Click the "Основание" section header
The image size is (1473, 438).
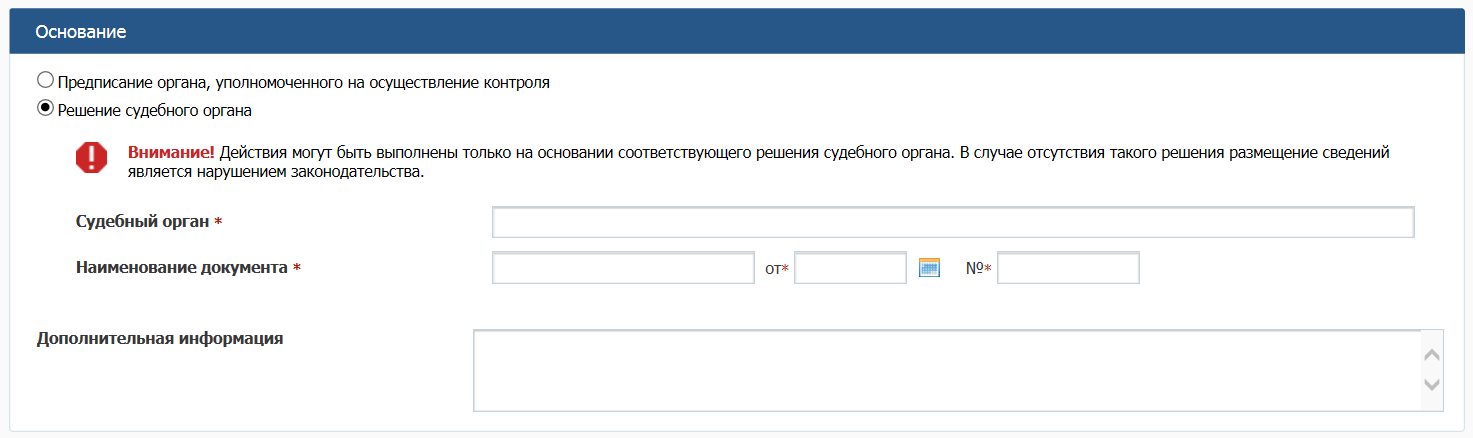[x=81, y=32]
